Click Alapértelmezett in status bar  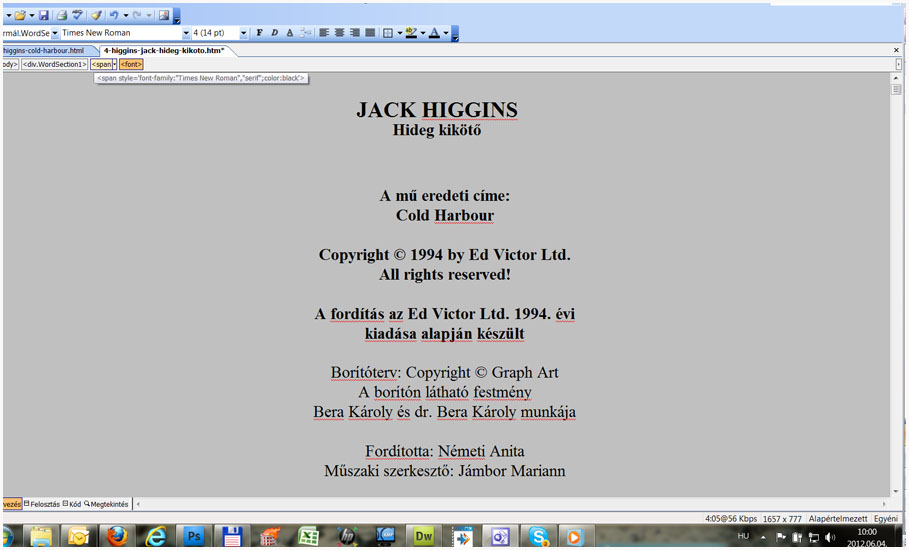click(838, 519)
